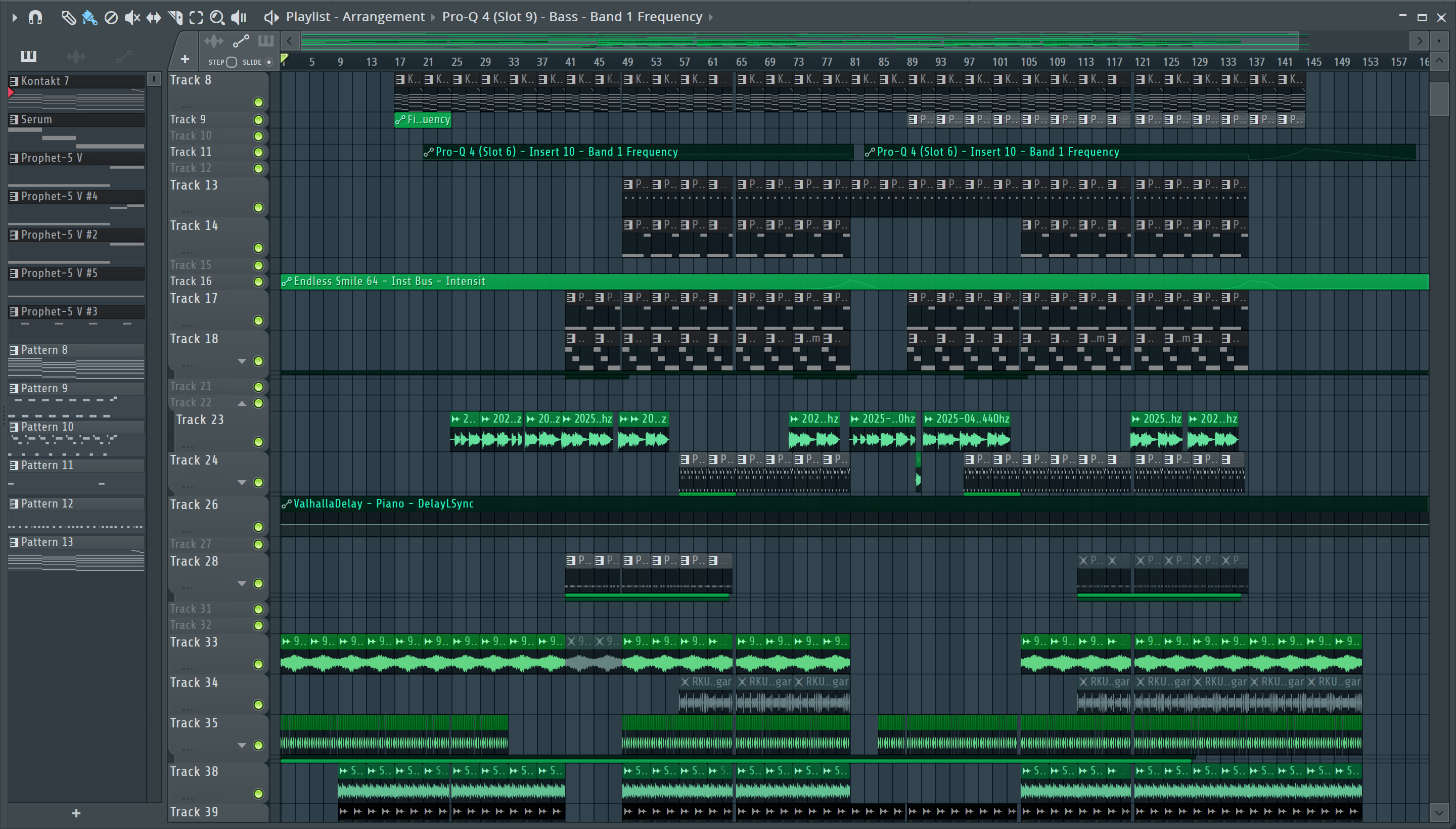Viewport: 1456px width, 829px height.
Task: Click the up arrow of vertical scrollbar
Action: (x=1439, y=61)
